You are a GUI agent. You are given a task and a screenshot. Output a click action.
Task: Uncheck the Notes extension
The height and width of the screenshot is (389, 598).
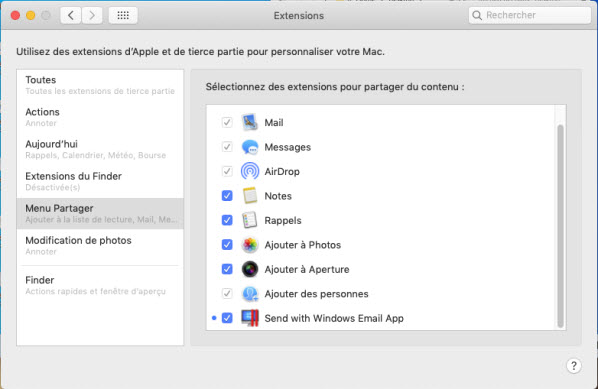click(x=227, y=196)
